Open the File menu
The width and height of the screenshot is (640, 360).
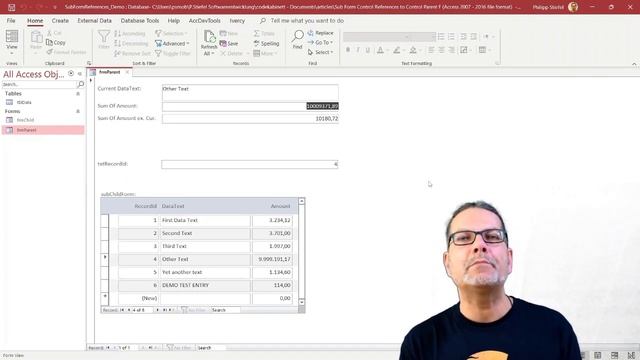(x=11, y=20)
